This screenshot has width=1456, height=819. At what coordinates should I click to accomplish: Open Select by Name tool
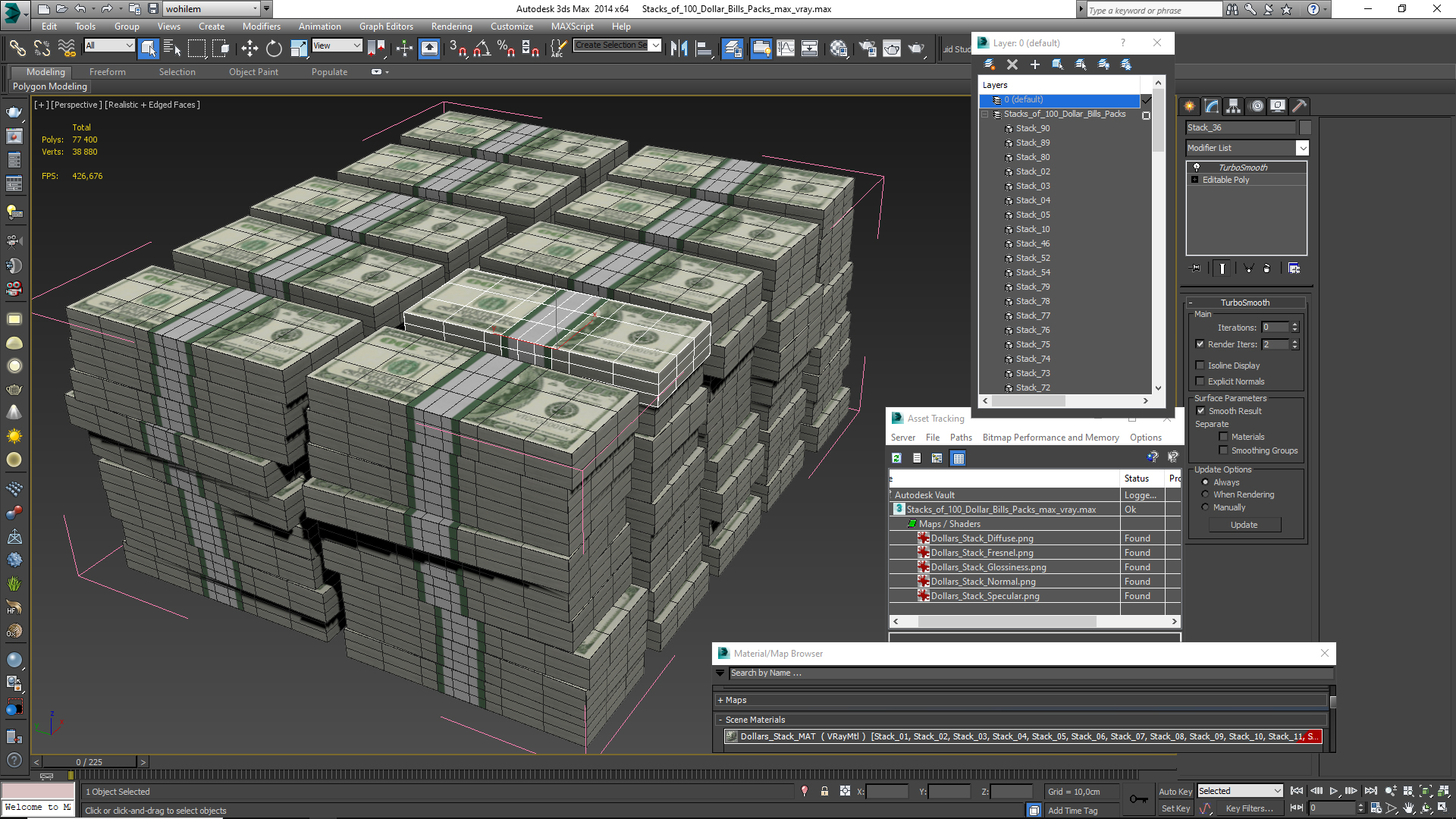point(172,49)
